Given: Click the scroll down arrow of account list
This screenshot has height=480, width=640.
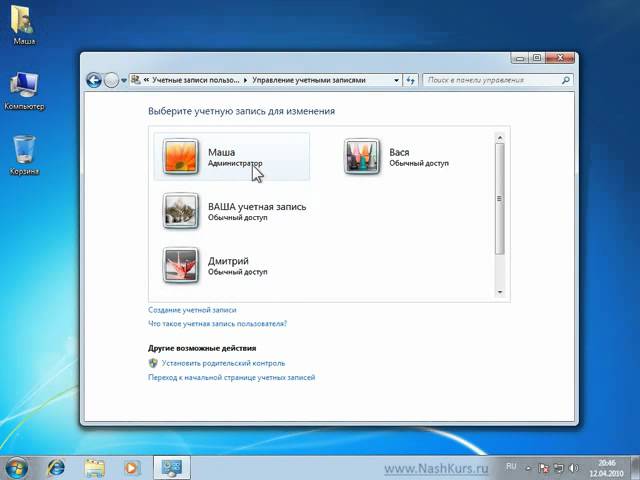Looking at the screenshot, I should [x=500, y=292].
